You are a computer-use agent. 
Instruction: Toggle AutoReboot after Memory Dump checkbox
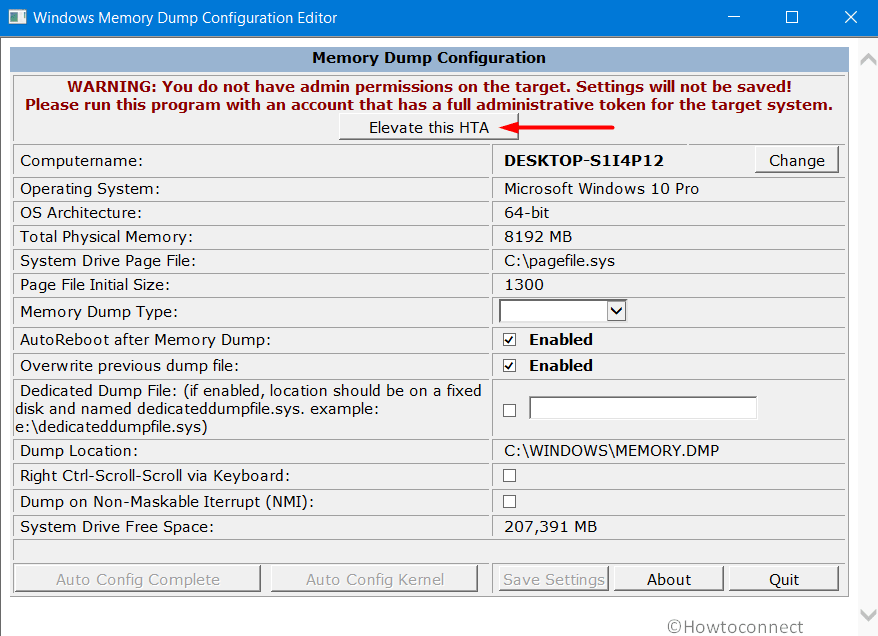509,340
